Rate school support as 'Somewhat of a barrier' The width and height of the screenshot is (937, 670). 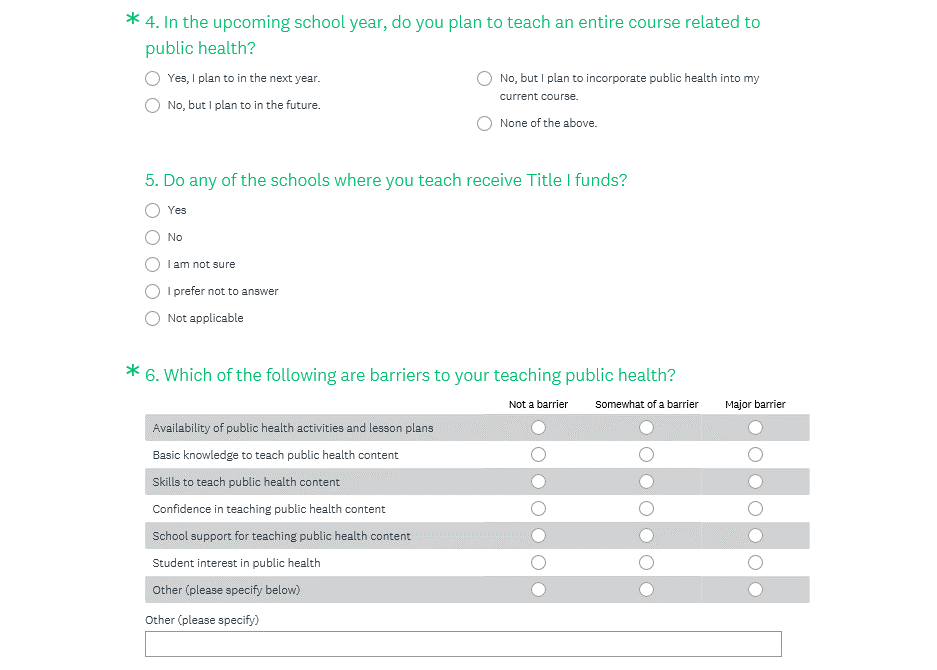(646, 536)
